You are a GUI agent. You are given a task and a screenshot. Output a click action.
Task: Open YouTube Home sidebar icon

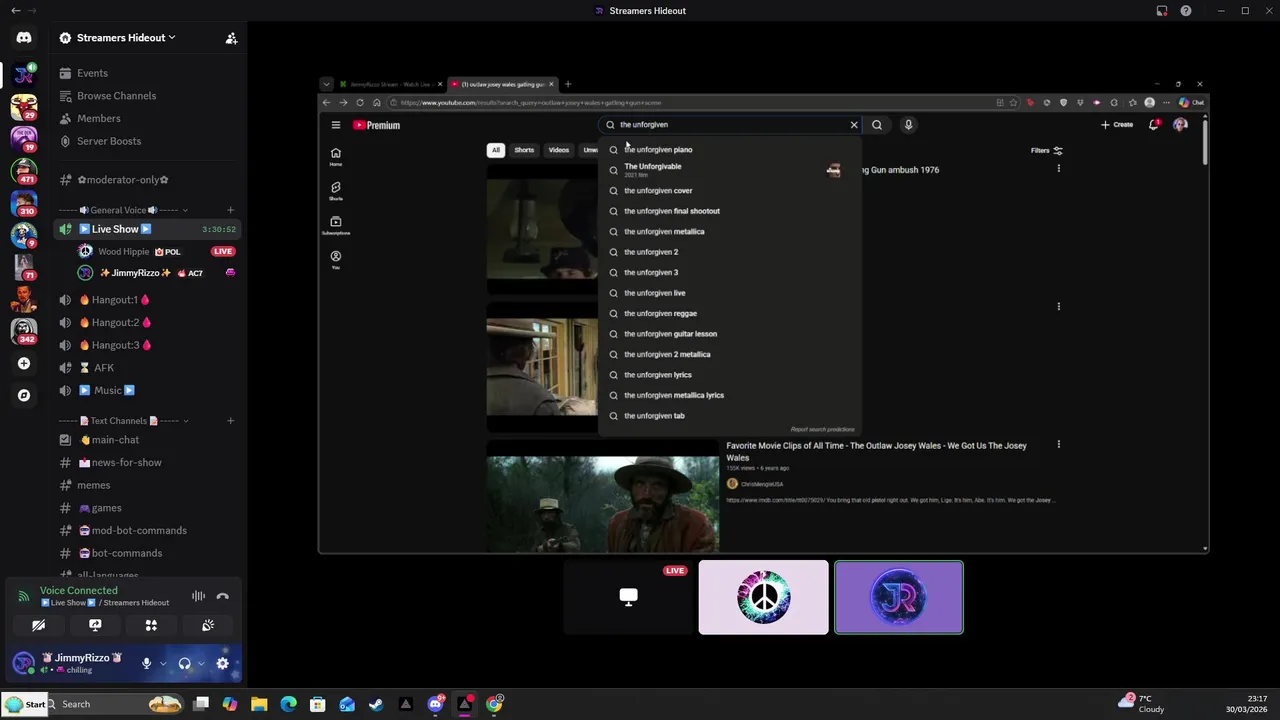pyautogui.click(x=336, y=156)
